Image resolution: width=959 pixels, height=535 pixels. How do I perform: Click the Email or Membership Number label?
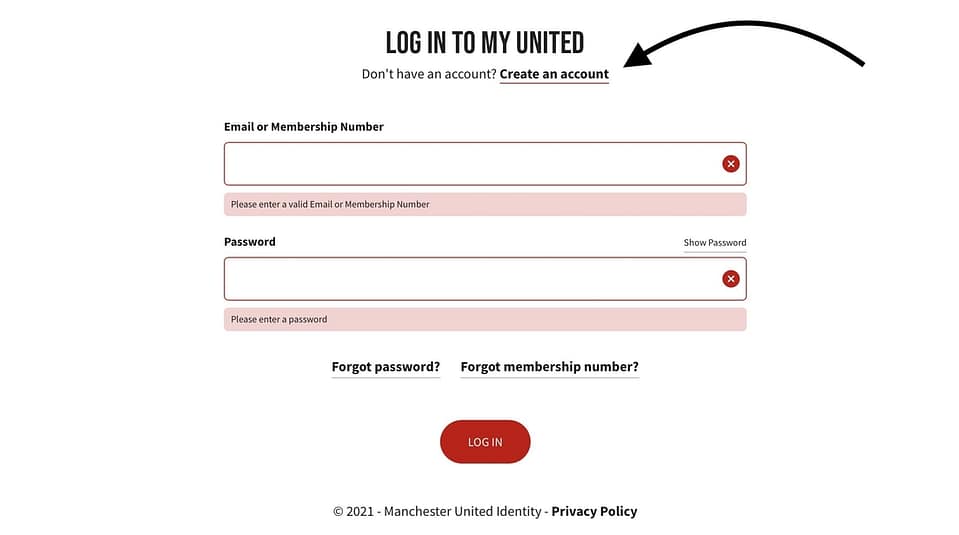304,127
